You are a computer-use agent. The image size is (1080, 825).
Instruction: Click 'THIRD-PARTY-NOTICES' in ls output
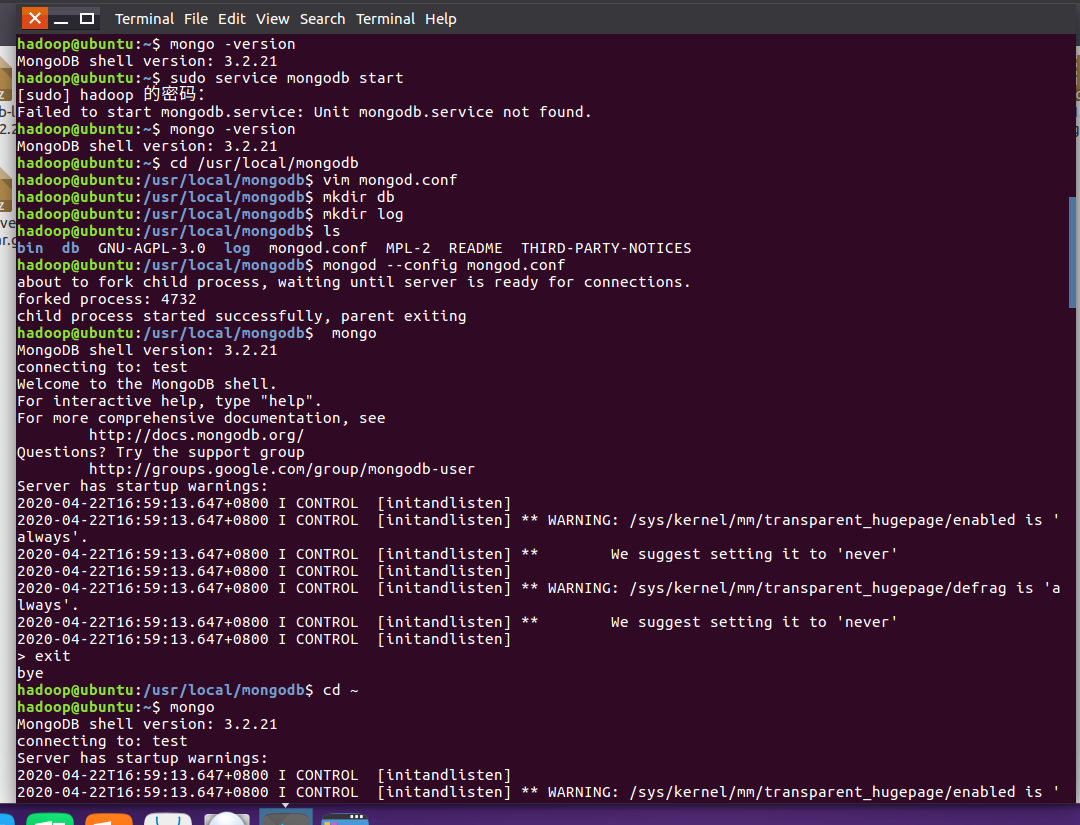coord(606,248)
